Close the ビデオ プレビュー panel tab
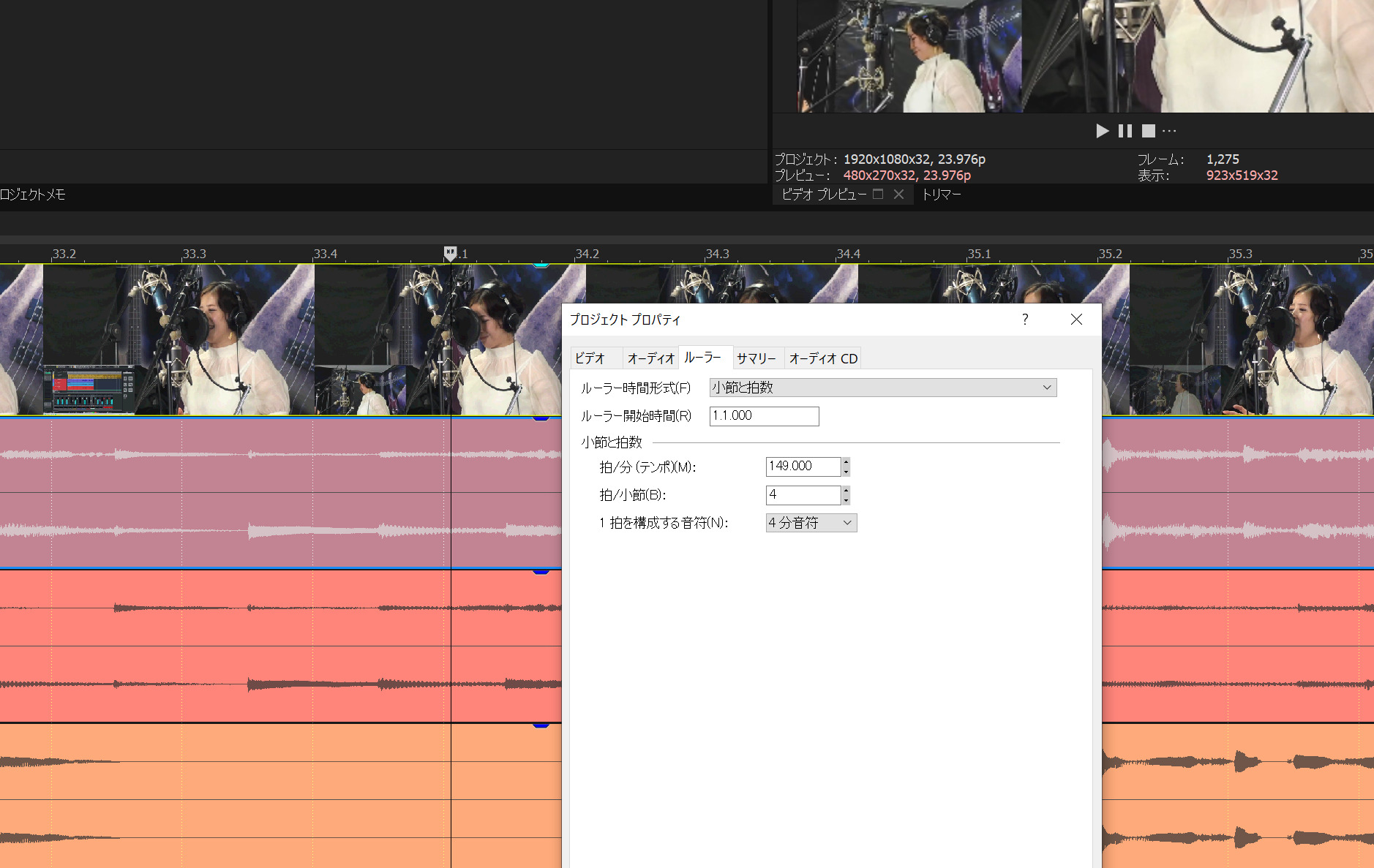Viewport: 1374px width, 868px height. [x=898, y=195]
